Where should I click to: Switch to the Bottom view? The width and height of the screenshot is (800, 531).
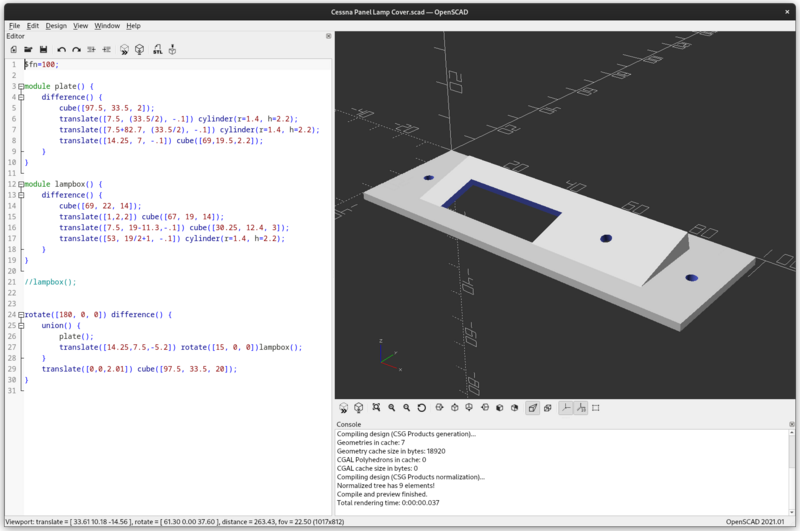coord(469,408)
